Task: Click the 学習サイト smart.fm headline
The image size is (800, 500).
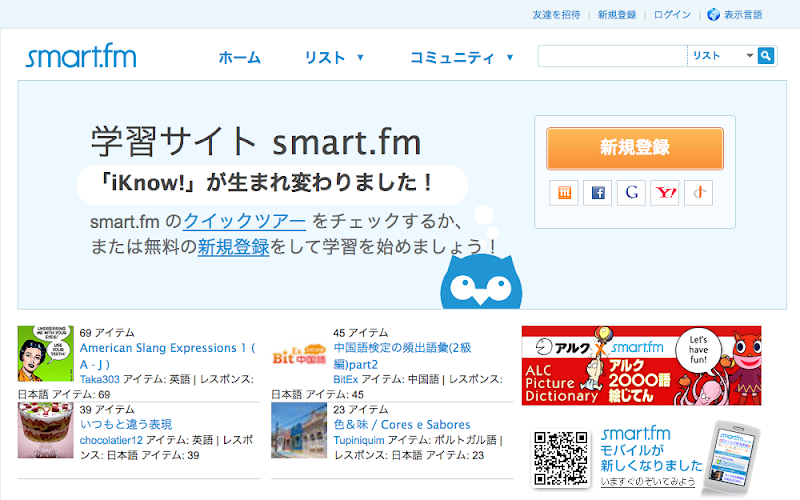Action: (256, 142)
